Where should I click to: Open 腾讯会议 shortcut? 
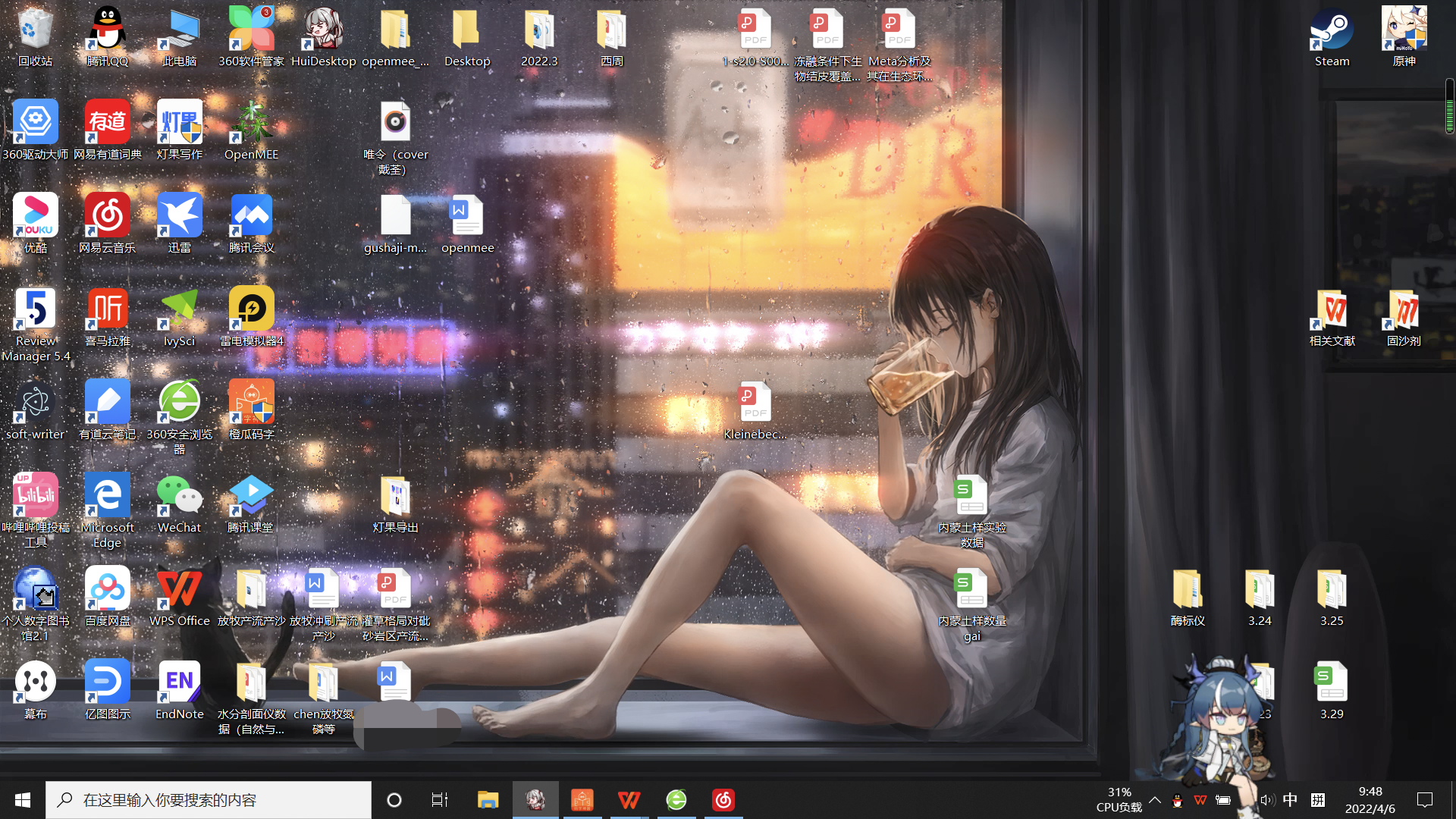pos(251,224)
